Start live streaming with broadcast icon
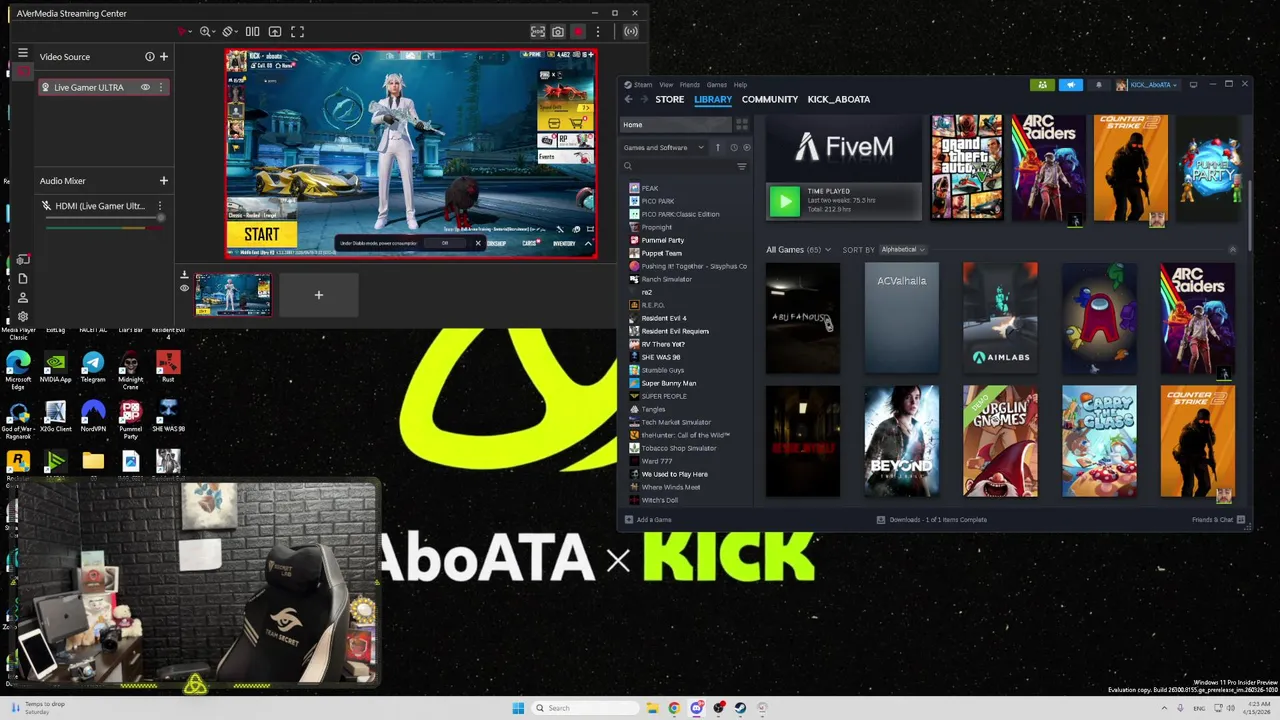The image size is (1280, 720). point(631,32)
